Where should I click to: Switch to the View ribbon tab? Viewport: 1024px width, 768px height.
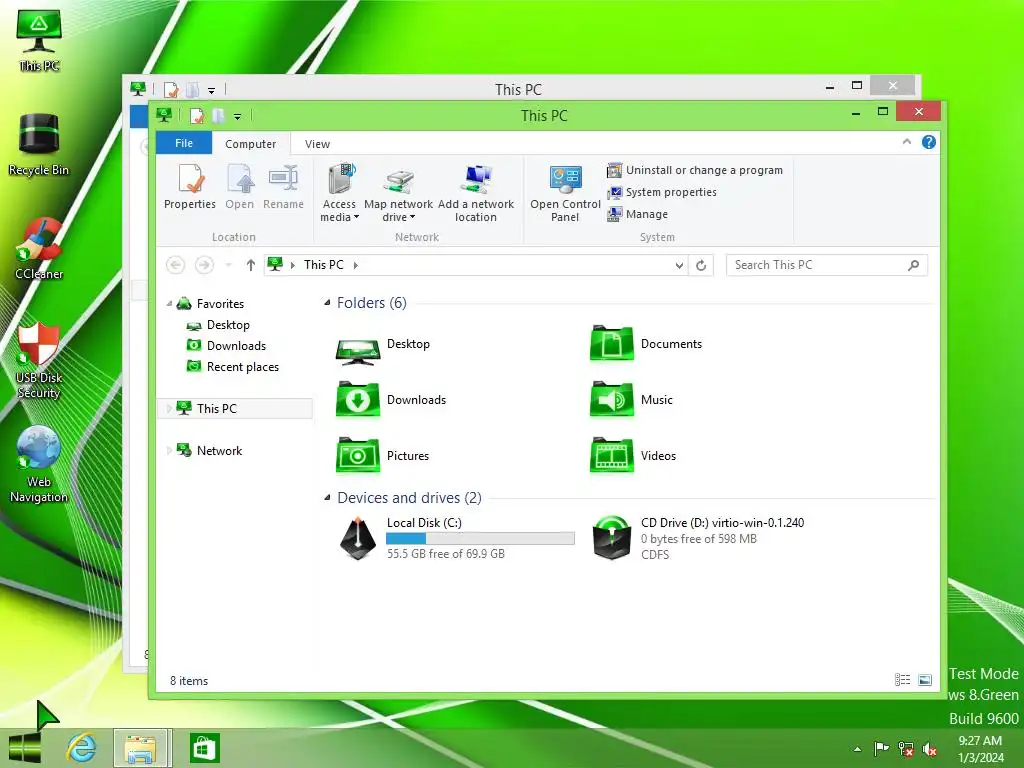[317, 144]
